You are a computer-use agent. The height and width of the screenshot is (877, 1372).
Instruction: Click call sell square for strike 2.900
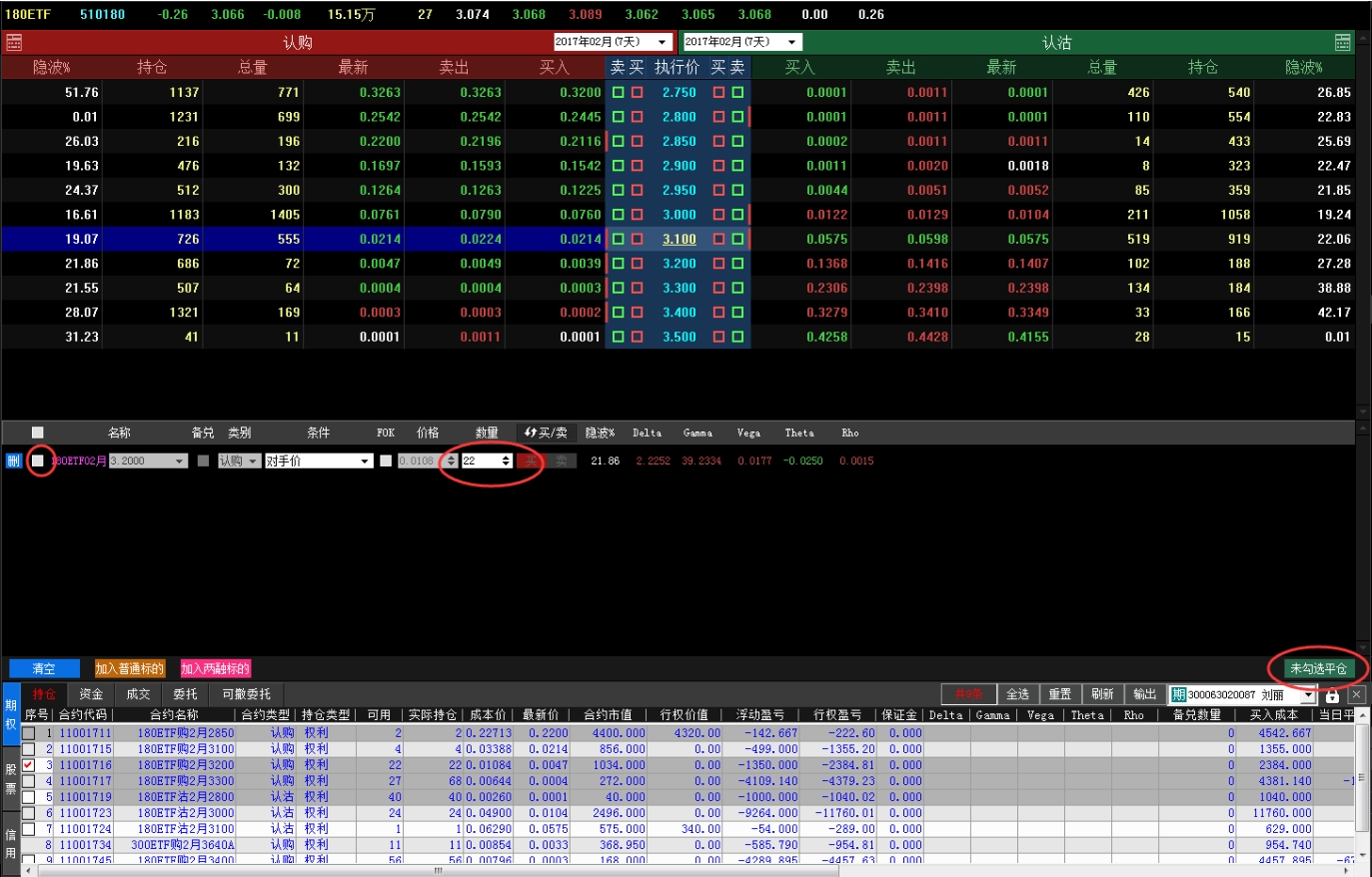point(619,166)
